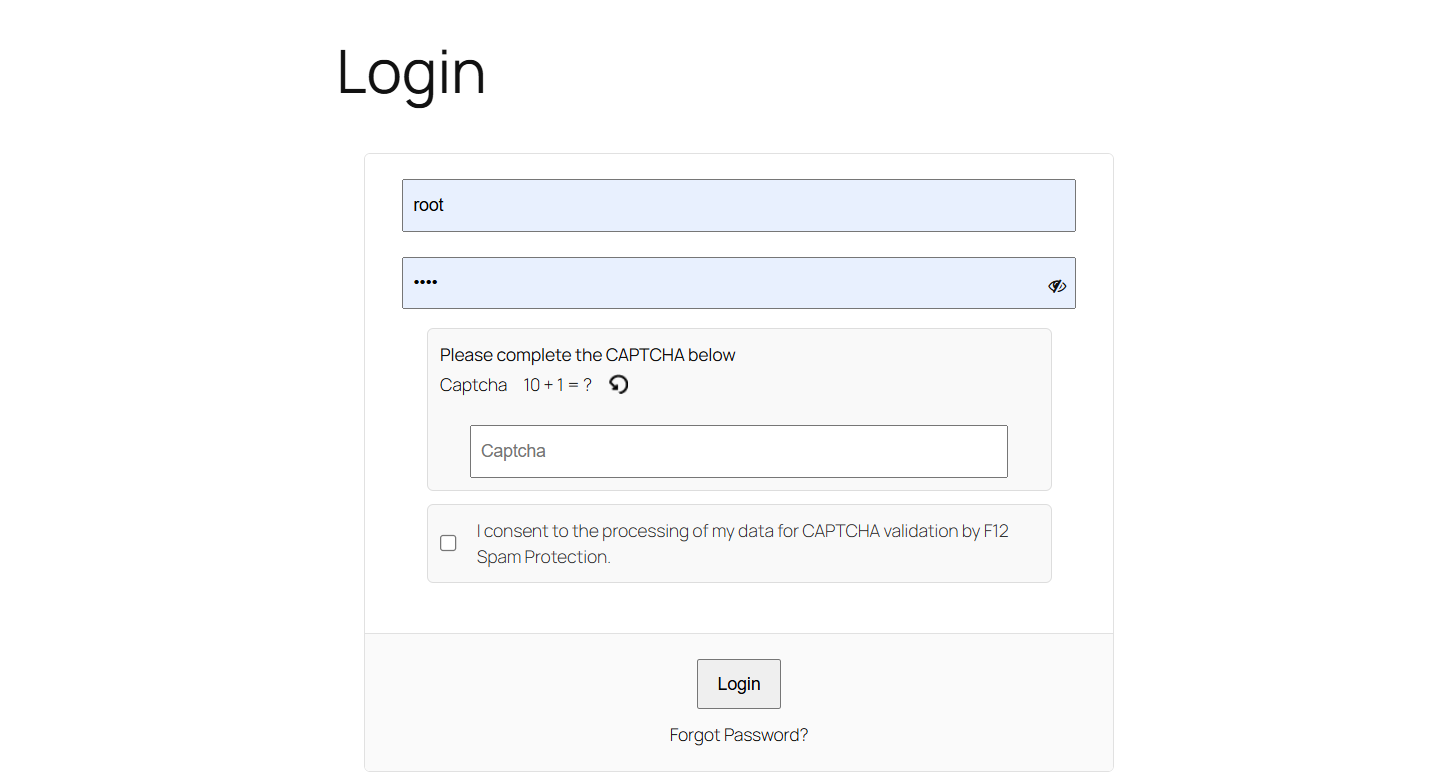Open the Forgot Password? link
1455x781 pixels.
coord(738,735)
